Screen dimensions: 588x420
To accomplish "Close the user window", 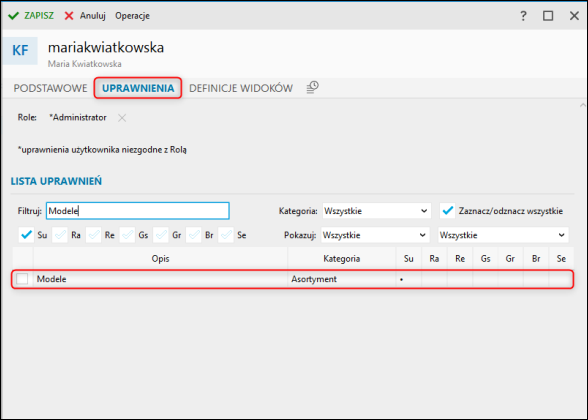I will tap(574, 16).
